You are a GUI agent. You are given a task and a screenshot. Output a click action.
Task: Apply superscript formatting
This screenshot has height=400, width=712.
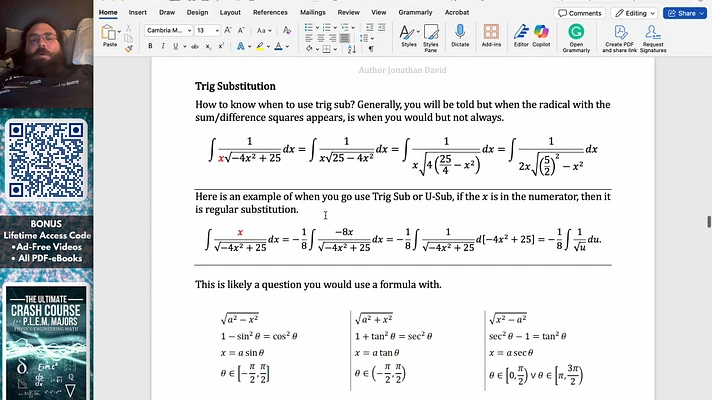(221, 46)
